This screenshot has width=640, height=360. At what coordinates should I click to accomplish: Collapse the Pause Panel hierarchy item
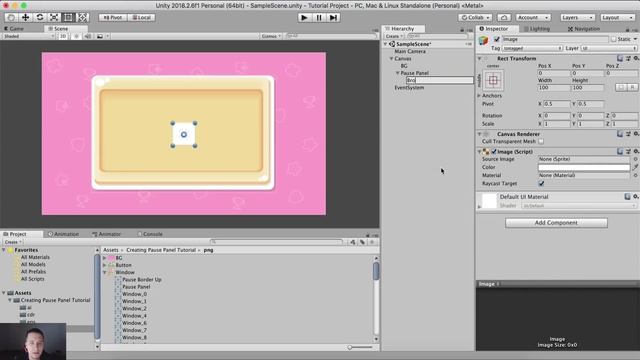(397, 73)
